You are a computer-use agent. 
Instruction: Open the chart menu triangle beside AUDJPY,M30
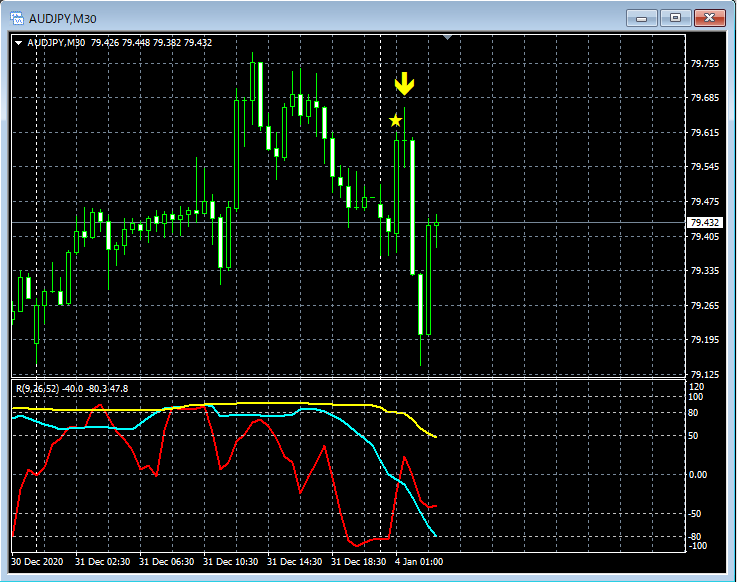tap(18, 43)
